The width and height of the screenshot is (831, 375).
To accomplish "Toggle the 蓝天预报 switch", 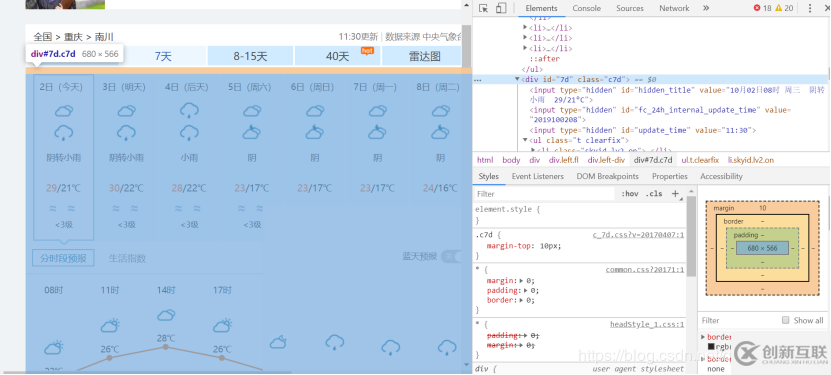I will (451, 256).
